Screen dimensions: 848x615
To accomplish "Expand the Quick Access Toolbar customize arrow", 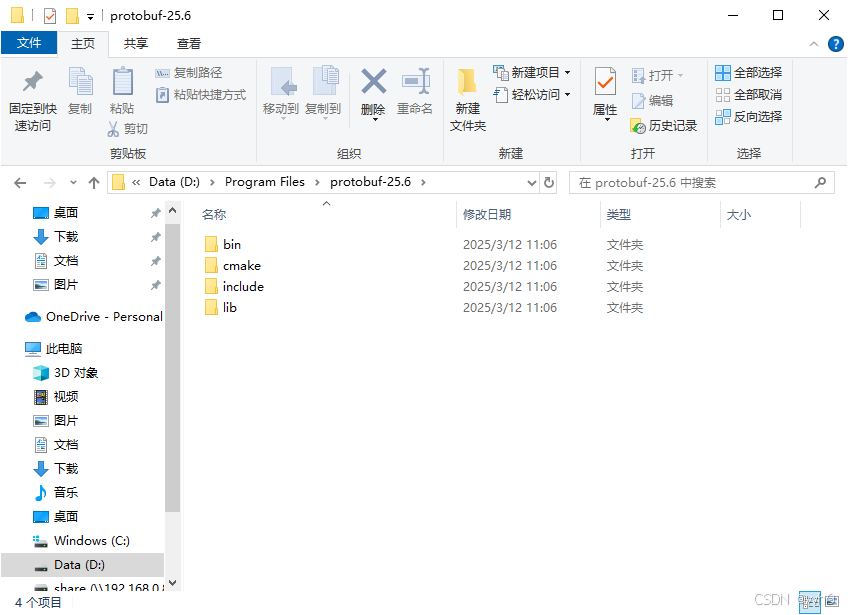I will pos(90,15).
